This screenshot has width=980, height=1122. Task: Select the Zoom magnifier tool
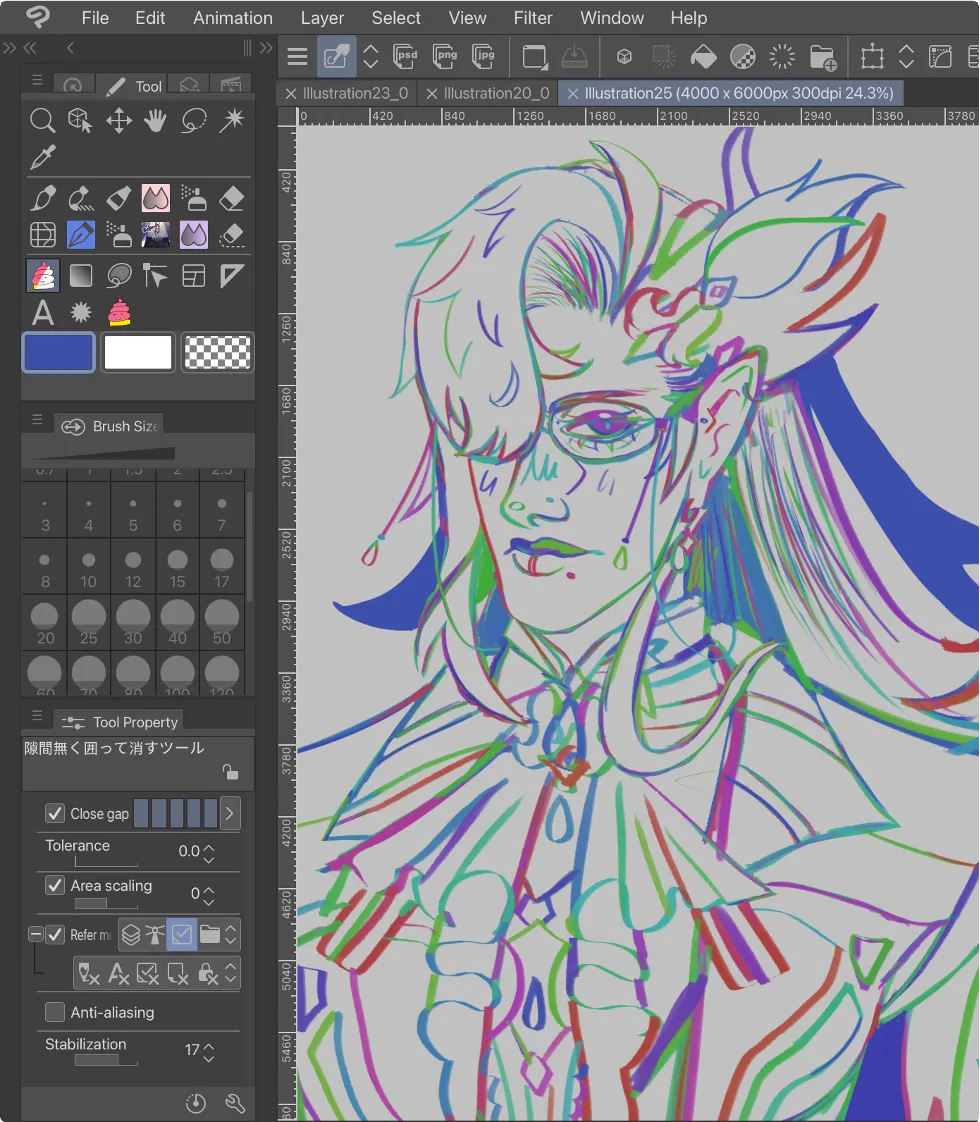pos(42,120)
